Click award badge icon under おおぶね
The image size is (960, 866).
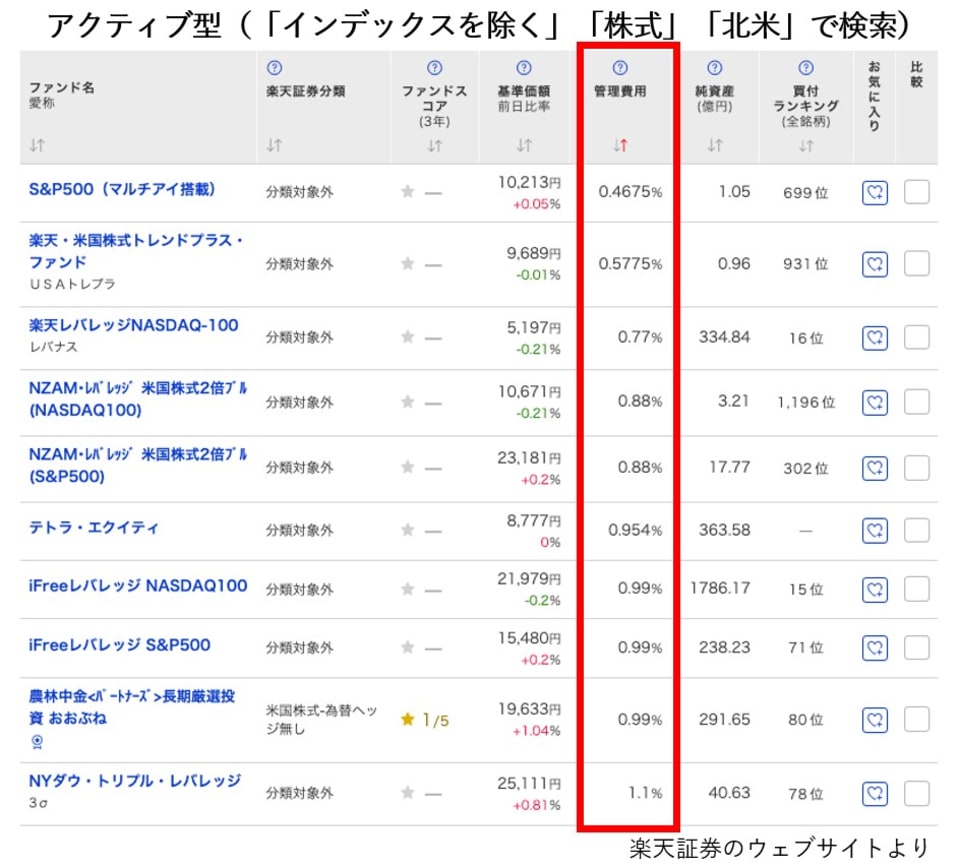pos(37,742)
